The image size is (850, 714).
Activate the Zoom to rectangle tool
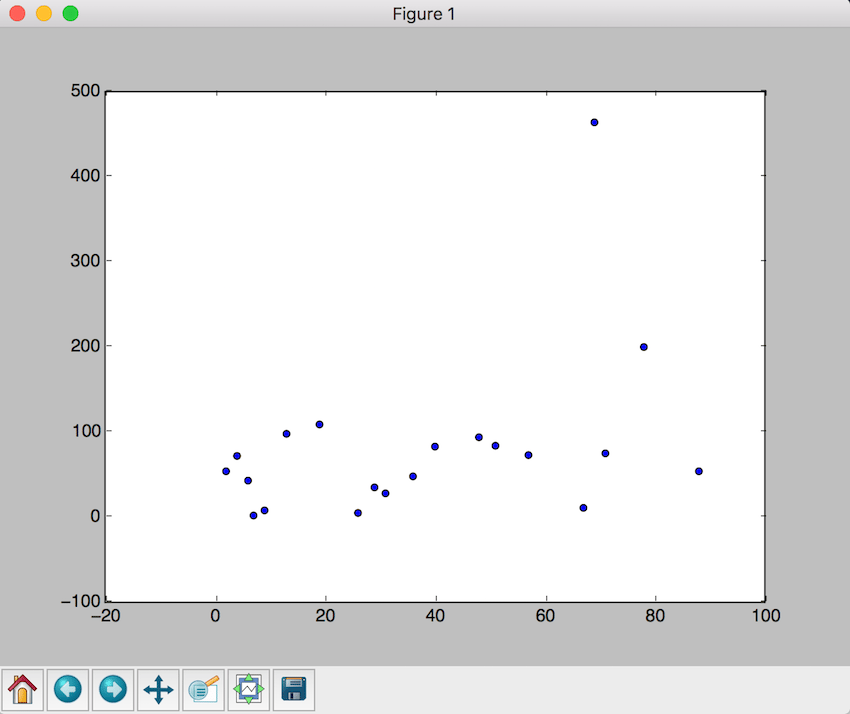coord(203,690)
